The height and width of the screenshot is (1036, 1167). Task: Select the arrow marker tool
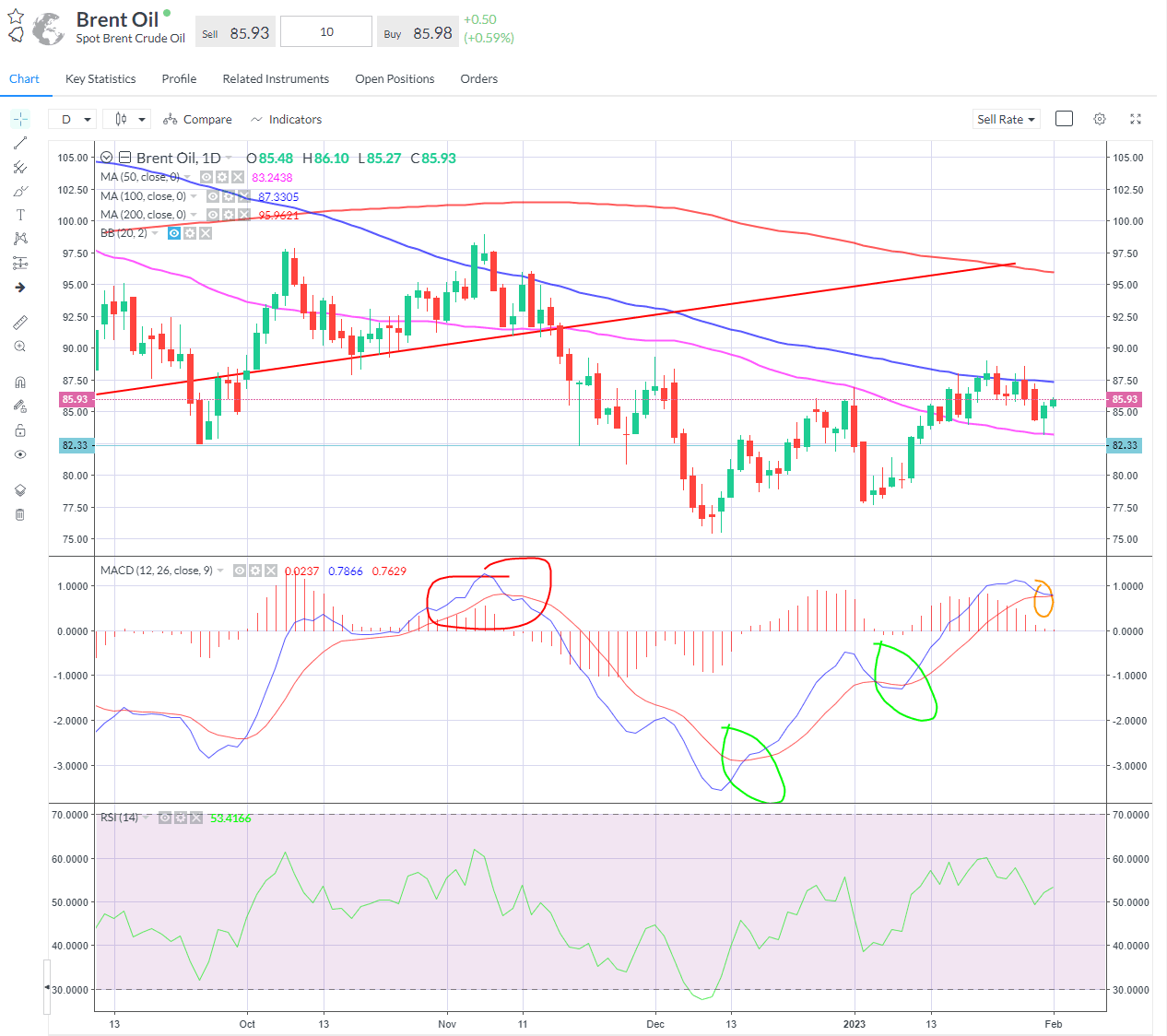click(x=20, y=288)
